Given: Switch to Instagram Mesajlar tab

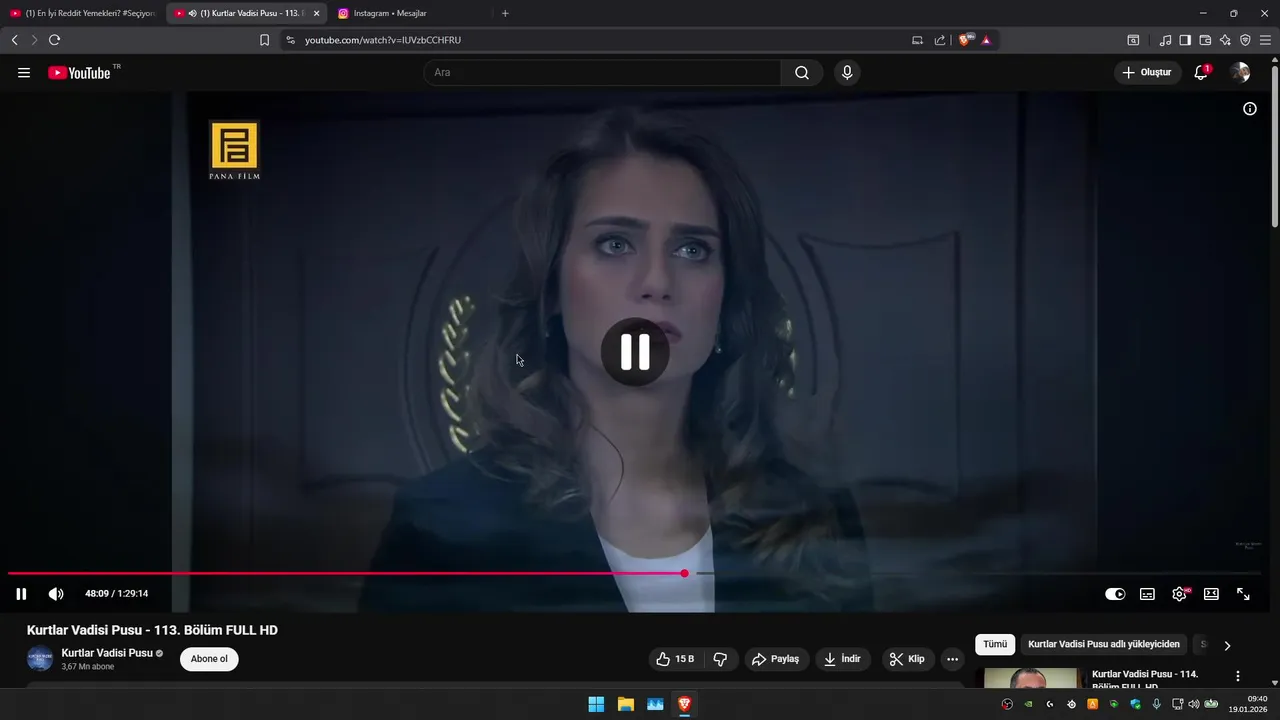Looking at the screenshot, I should point(410,13).
